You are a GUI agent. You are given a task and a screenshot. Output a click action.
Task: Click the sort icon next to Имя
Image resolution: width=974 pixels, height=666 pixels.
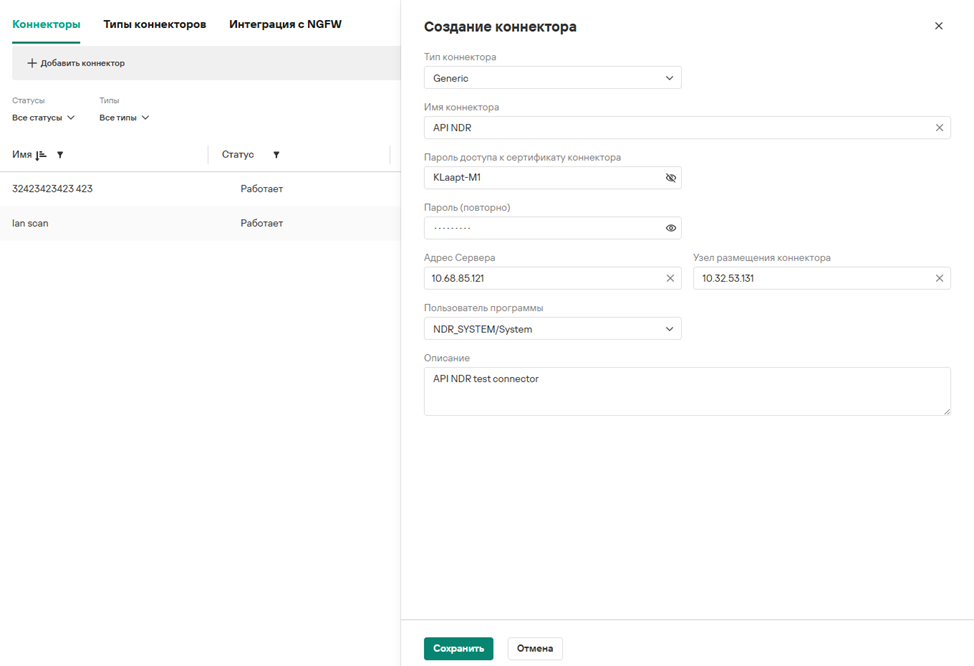tap(41, 155)
